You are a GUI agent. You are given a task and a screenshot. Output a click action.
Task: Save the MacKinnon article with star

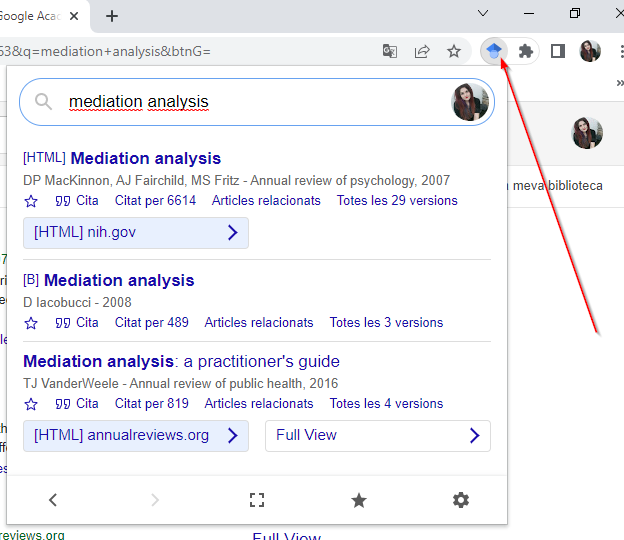pyautogui.click(x=31, y=201)
